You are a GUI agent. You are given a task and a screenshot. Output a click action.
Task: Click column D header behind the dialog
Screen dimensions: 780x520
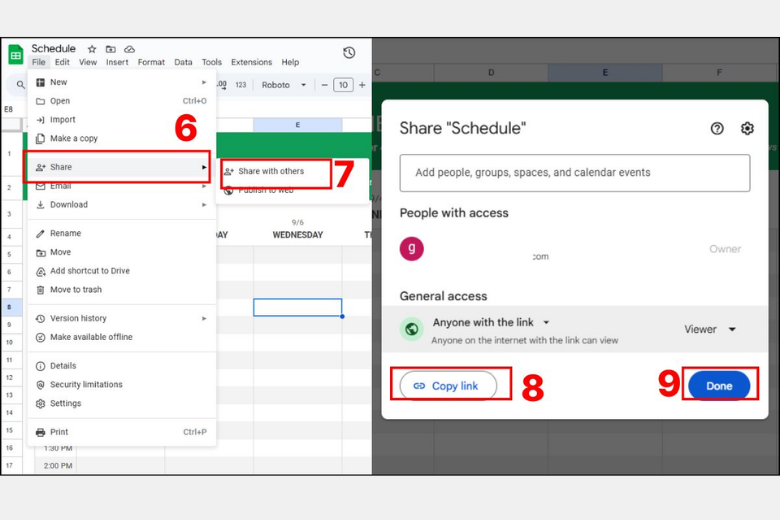[x=491, y=73]
